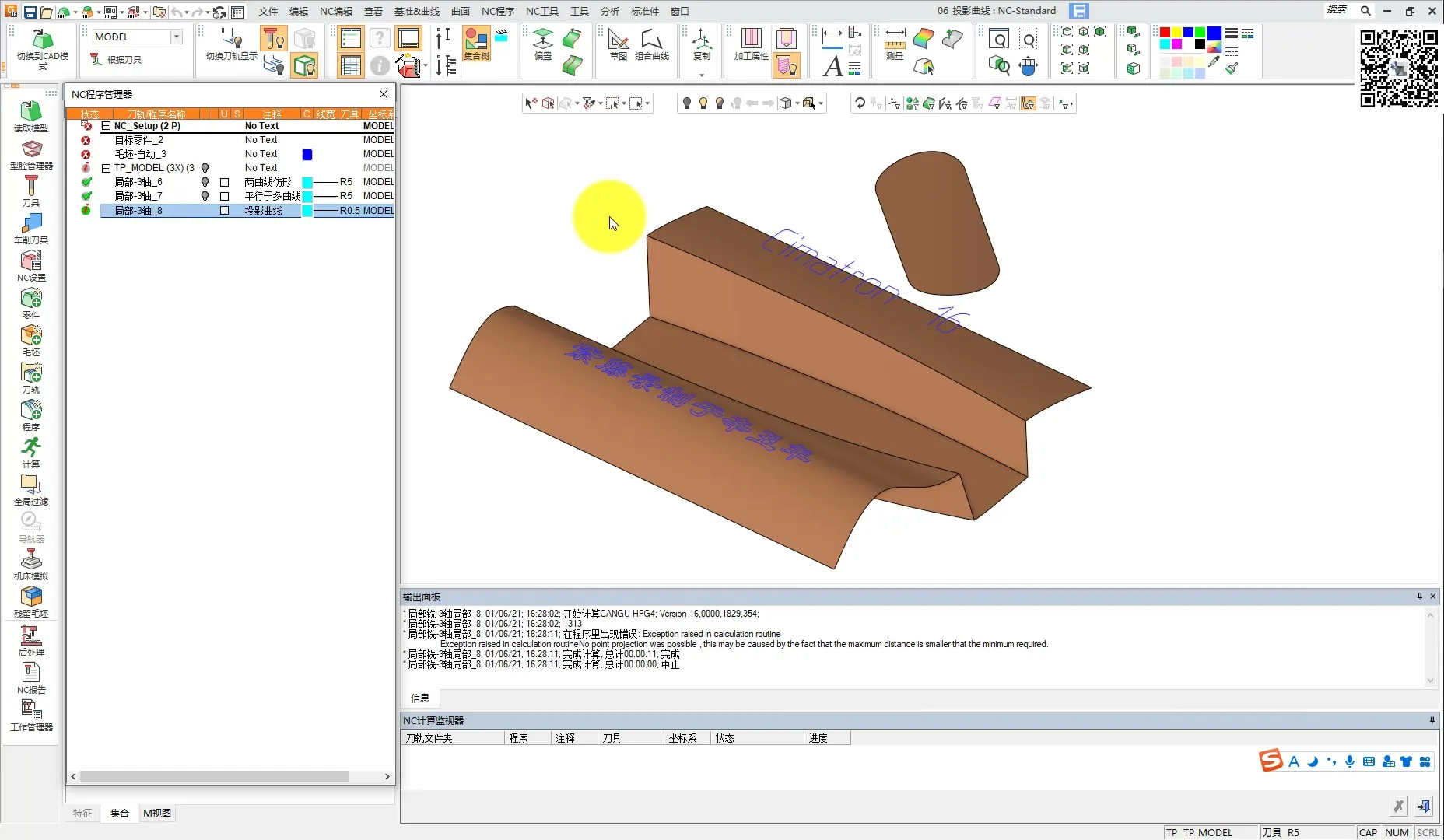Viewport: 1444px width, 840px height.
Task: Toggle checkbox for 局部-3轴_6 row
Action: 225,182
